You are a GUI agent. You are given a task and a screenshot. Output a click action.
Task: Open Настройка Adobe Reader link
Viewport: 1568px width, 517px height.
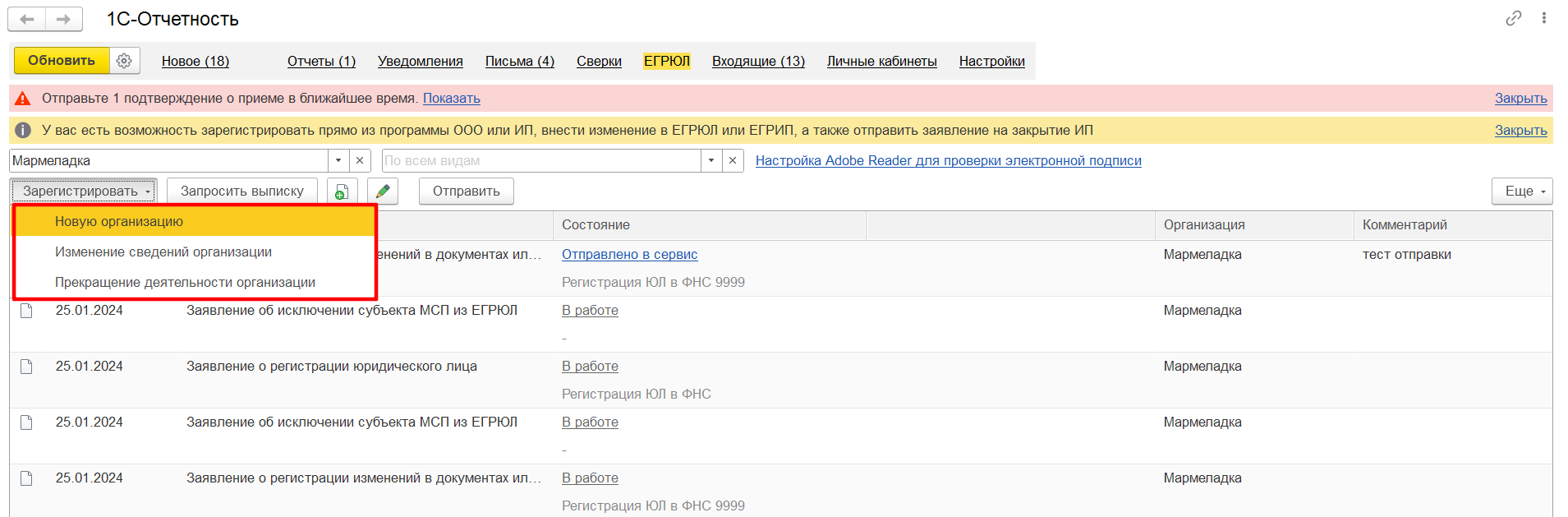click(x=948, y=161)
